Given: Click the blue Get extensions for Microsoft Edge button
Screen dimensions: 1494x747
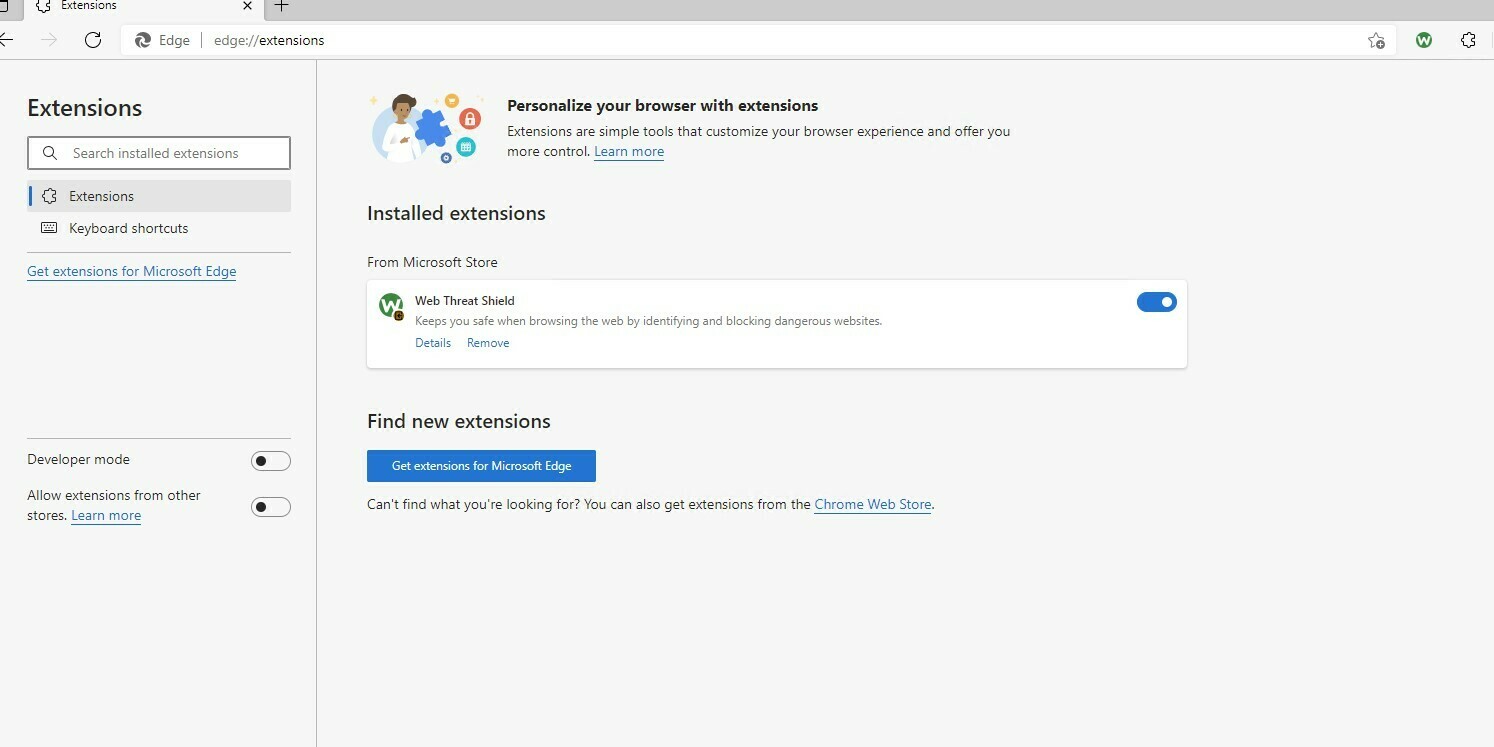Looking at the screenshot, I should pyautogui.click(x=481, y=466).
